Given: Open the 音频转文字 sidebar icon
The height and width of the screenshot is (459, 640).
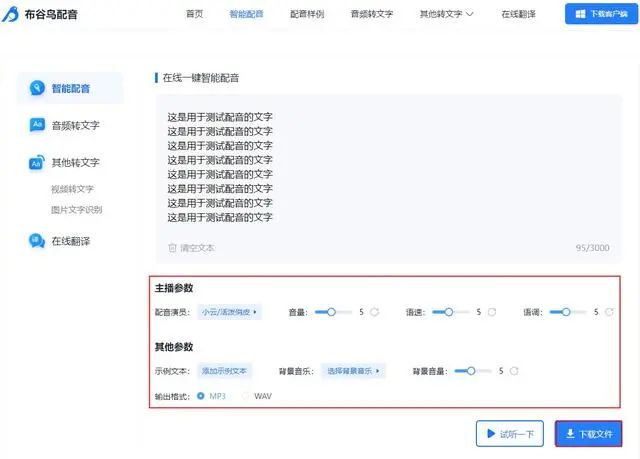Looking at the screenshot, I should tap(37, 125).
